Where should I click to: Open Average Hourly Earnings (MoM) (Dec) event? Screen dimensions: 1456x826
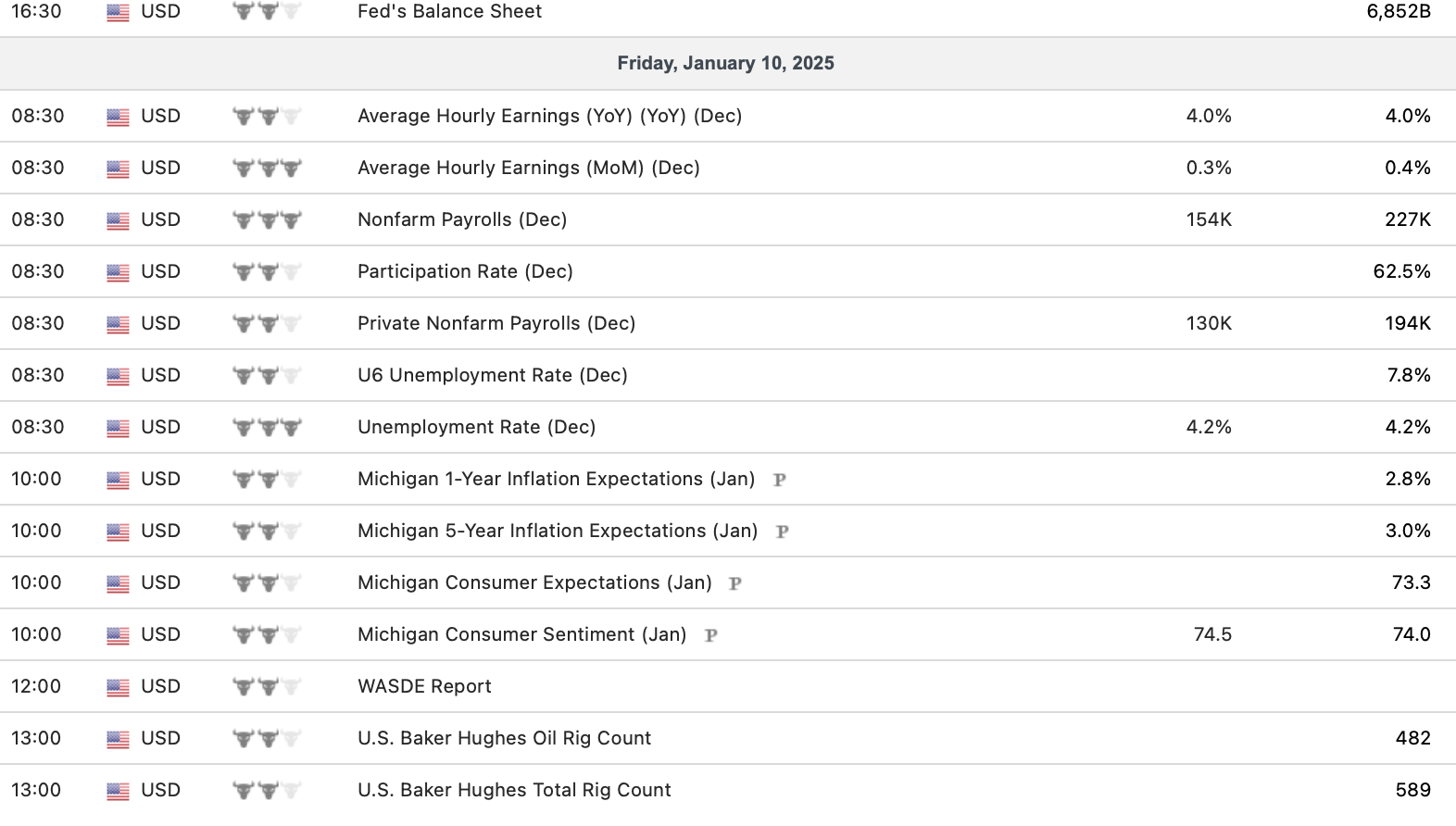[x=528, y=168]
